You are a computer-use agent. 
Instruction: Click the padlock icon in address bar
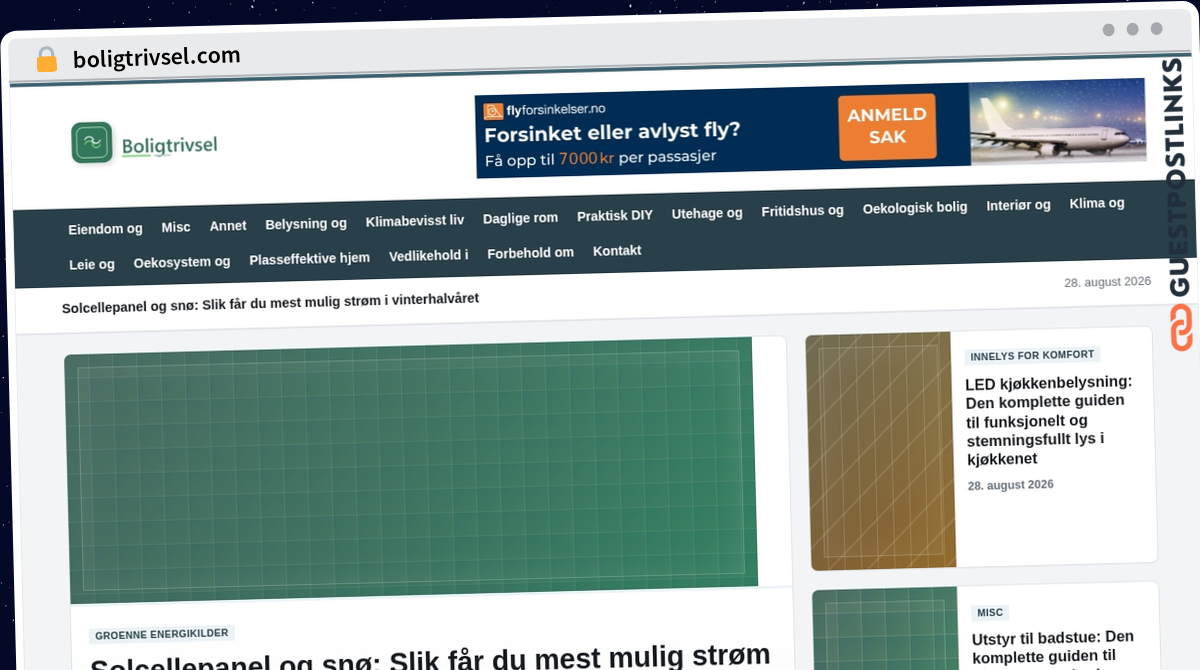coord(47,59)
